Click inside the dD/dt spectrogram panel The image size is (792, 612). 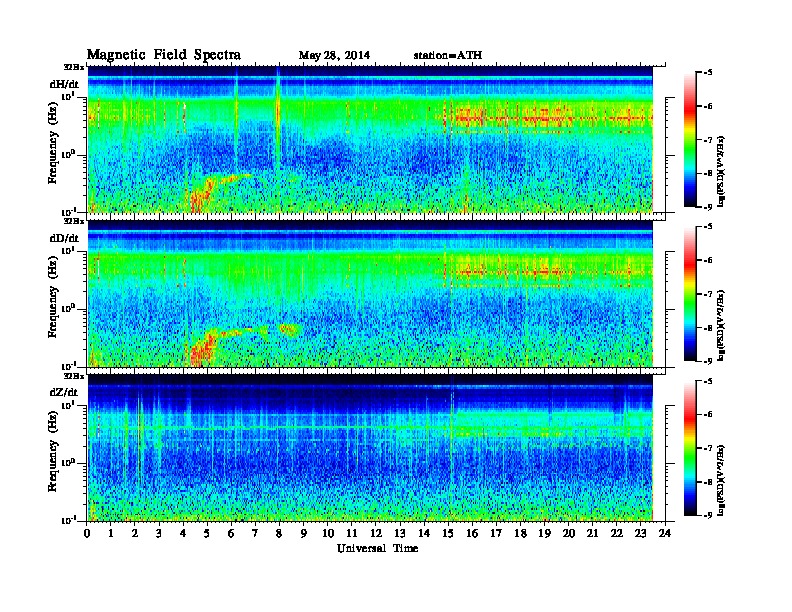click(370, 293)
